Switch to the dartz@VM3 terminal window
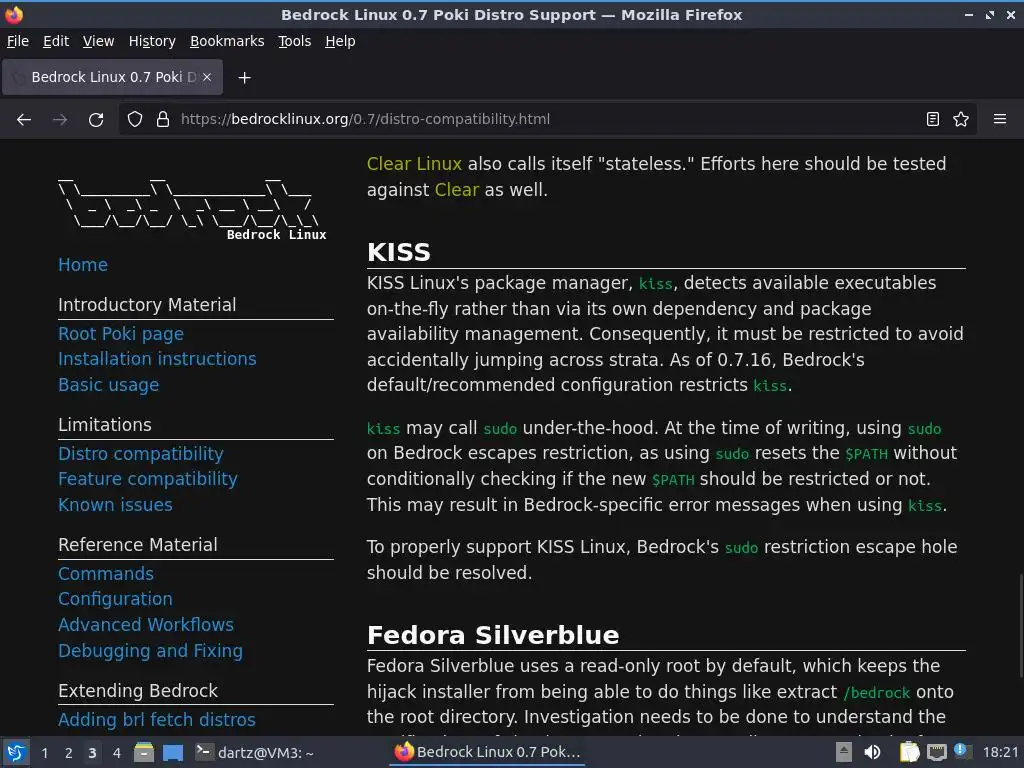This screenshot has width=1024, height=768. click(x=255, y=752)
